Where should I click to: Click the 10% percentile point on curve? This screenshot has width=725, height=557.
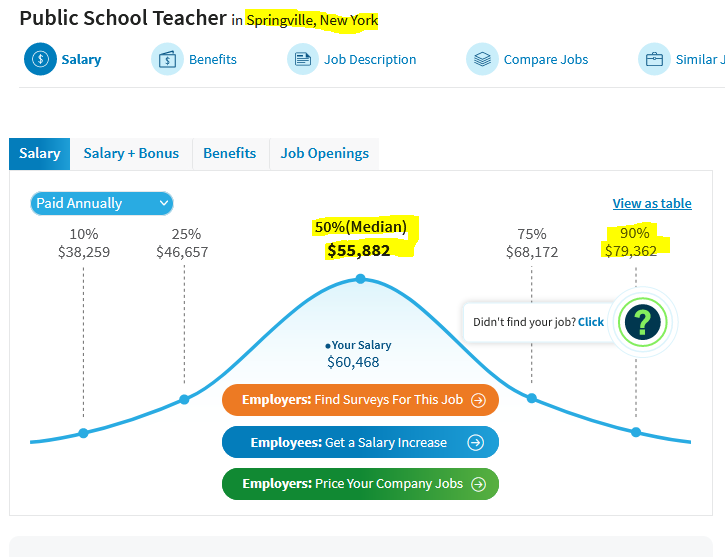(x=83, y=433)
